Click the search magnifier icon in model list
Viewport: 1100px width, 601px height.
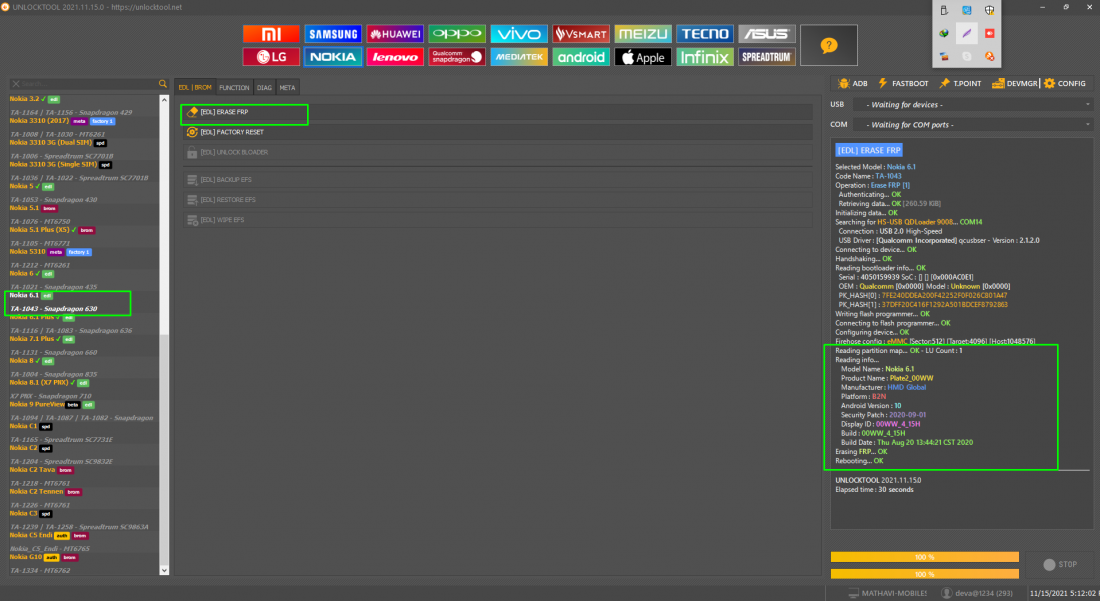coord(163,83)
